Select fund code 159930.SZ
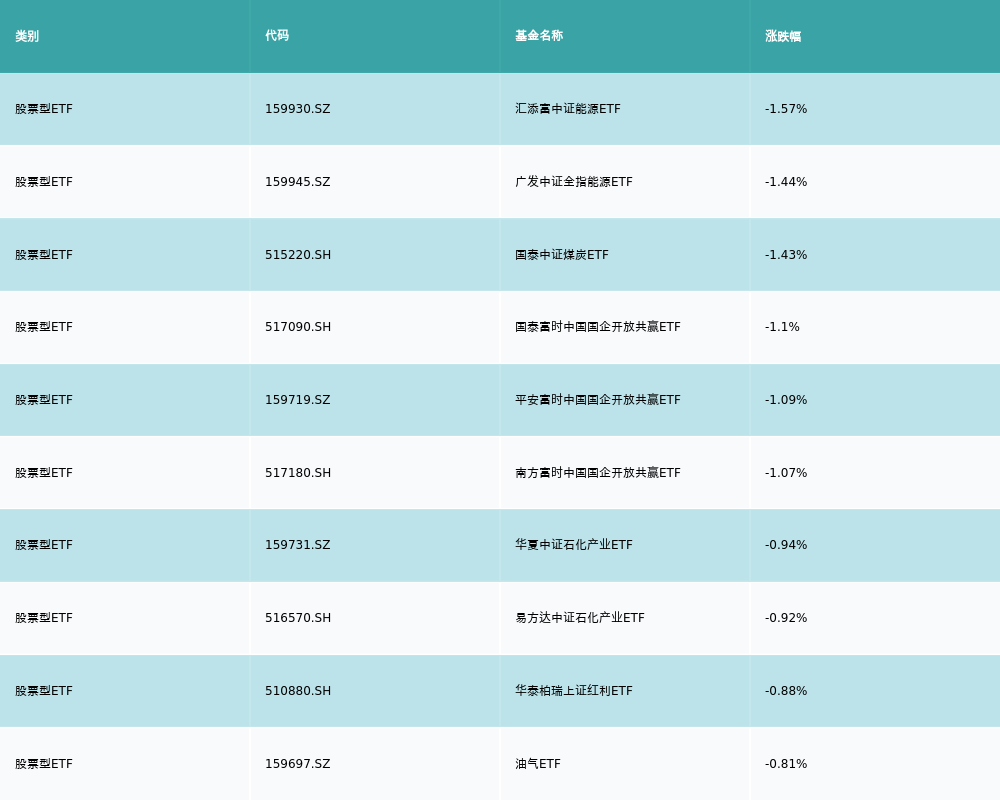This screenshot has height=800, width=1000. [297, 109]
